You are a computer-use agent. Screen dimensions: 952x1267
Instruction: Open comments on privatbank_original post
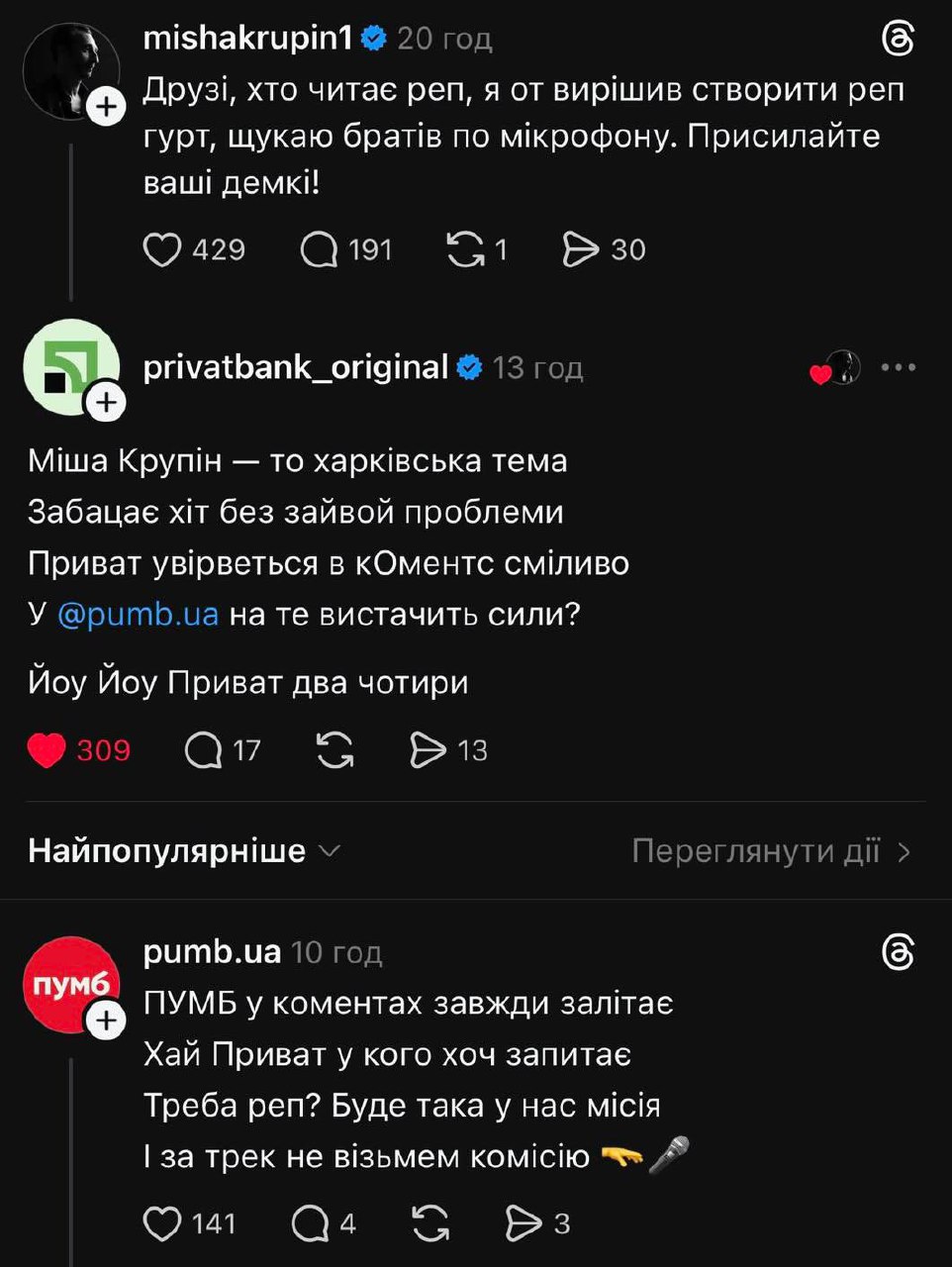(204, 750)
